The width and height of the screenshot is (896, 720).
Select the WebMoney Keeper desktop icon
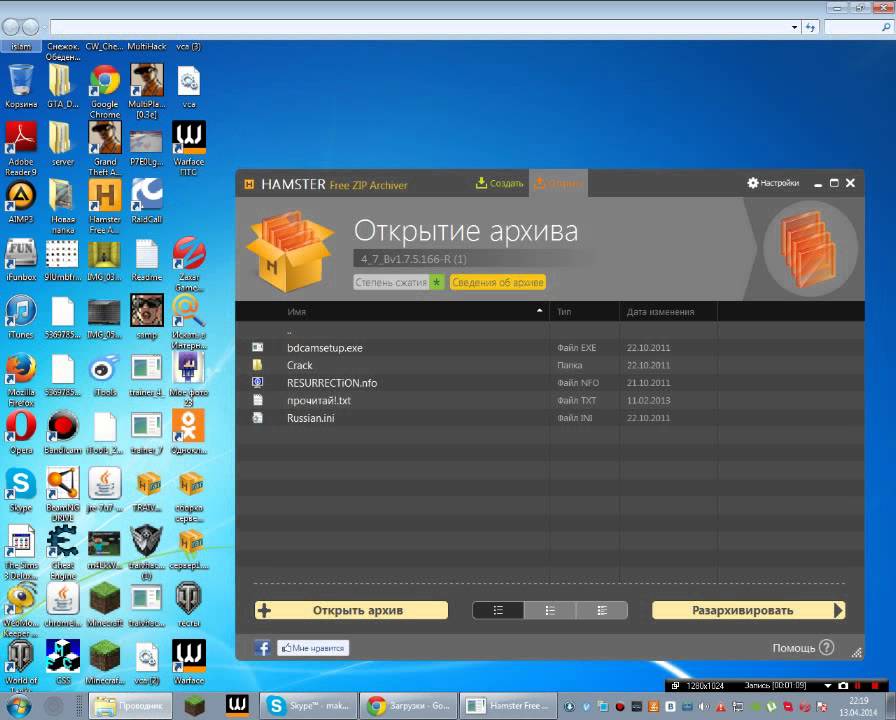coord(21,610)
